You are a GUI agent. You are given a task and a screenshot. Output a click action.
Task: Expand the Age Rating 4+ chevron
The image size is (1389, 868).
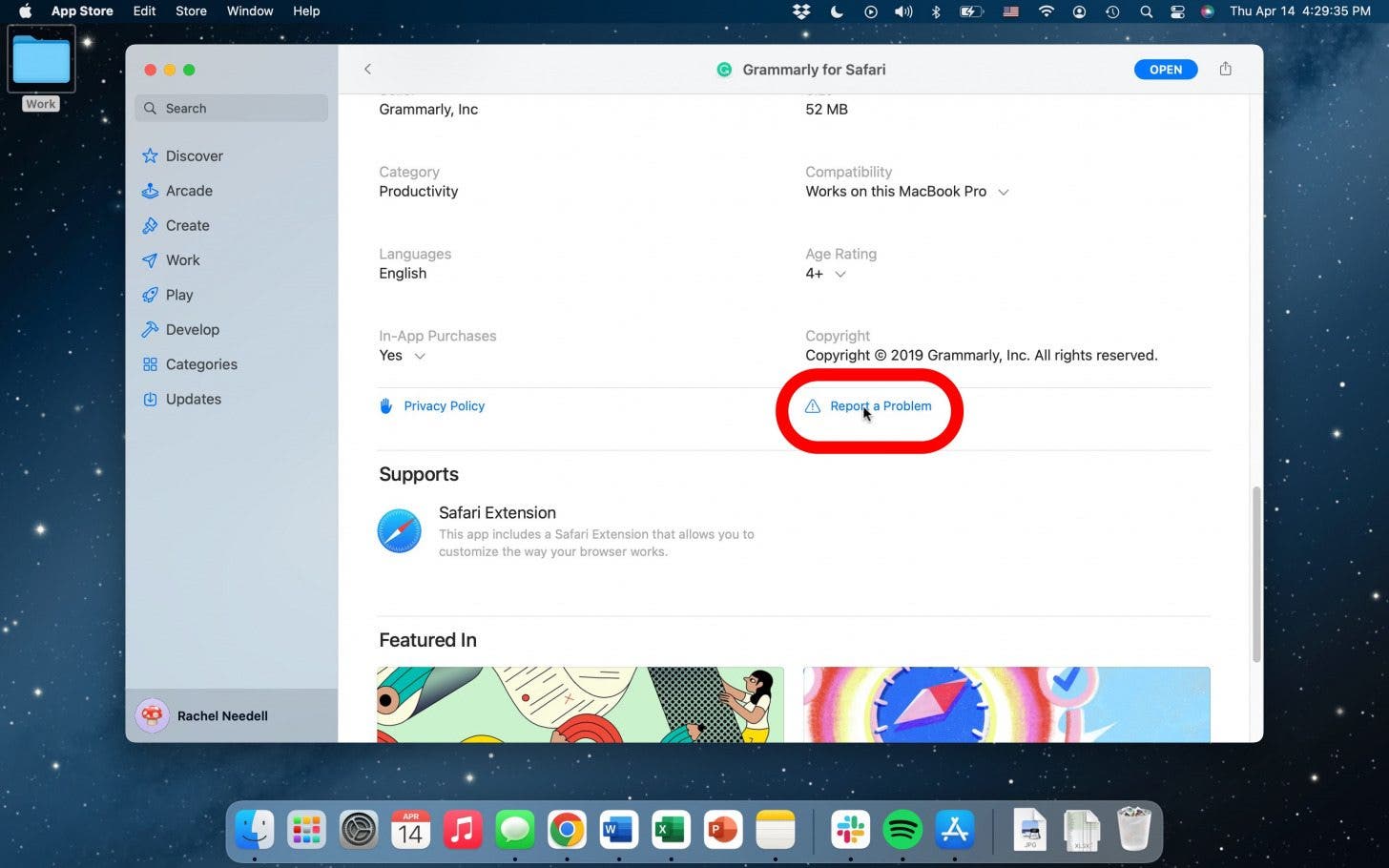tap(840, 274)
